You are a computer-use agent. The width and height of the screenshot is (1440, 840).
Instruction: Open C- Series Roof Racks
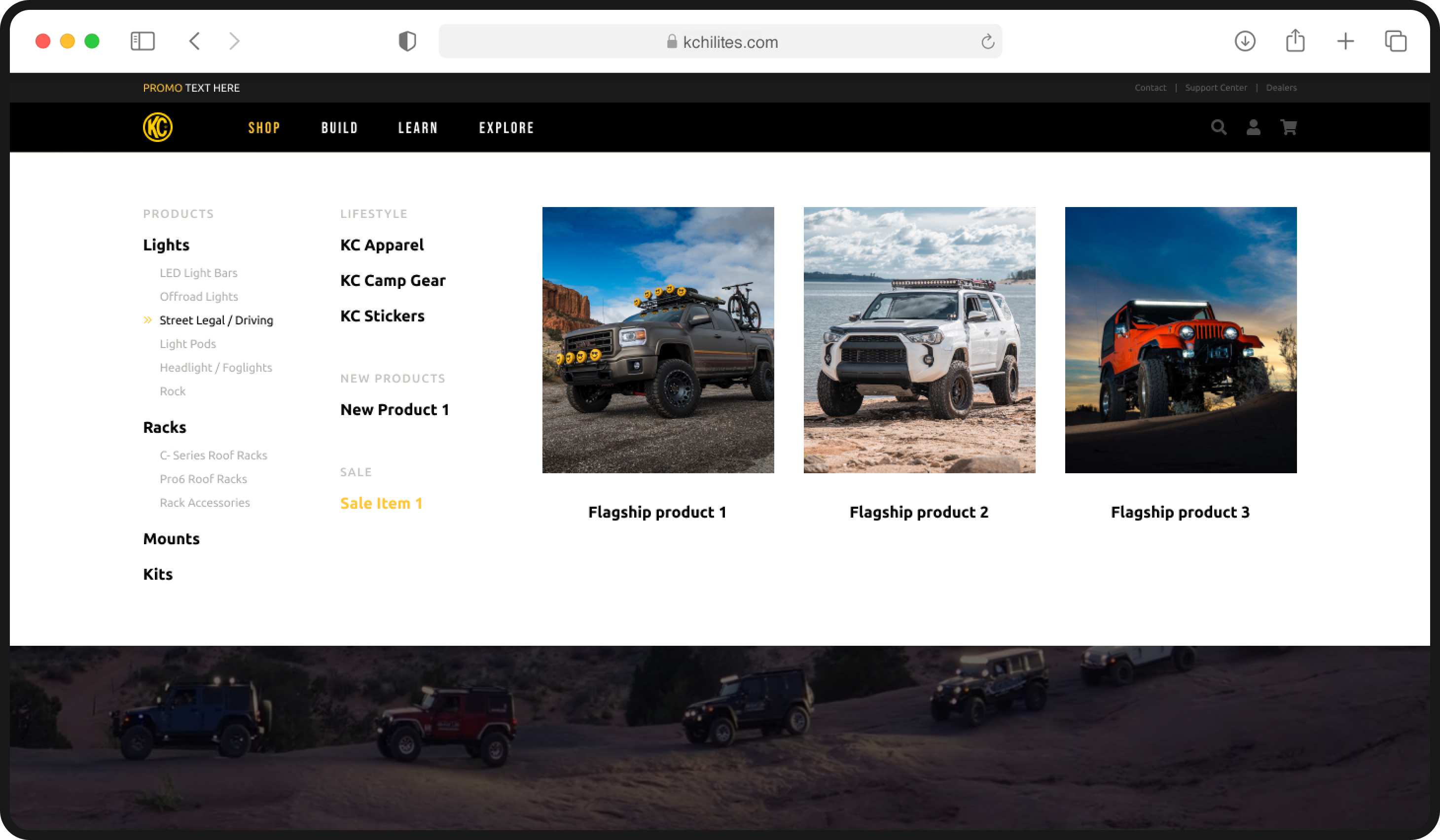[x=213, y=455]
